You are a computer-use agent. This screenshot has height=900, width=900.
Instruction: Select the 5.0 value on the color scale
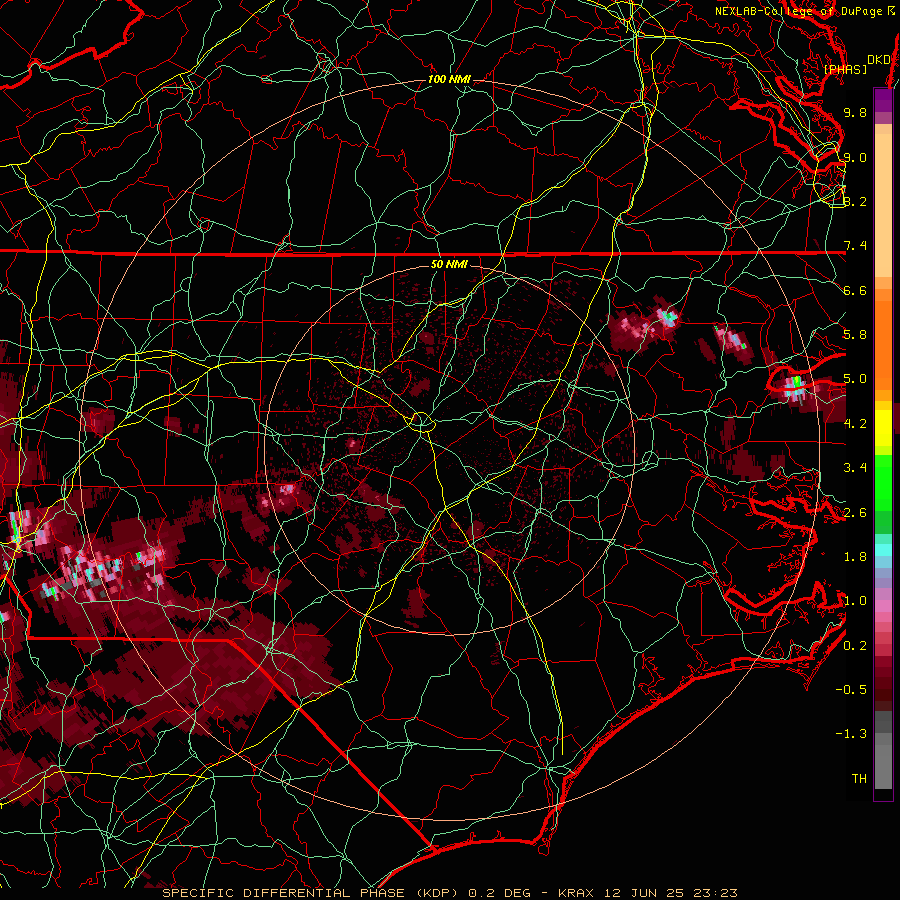click(x=855, y=379)
